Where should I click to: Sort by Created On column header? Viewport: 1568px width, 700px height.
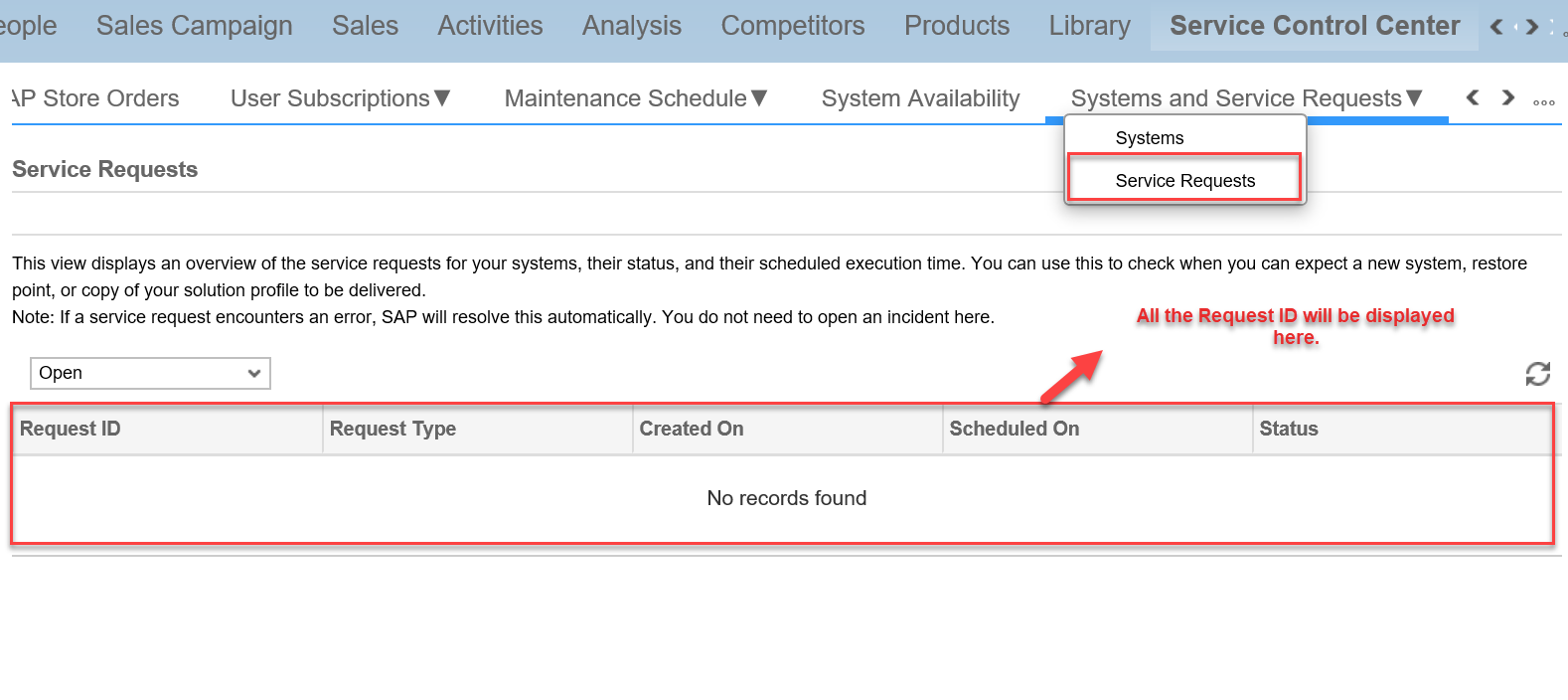(x=788, y=429)
